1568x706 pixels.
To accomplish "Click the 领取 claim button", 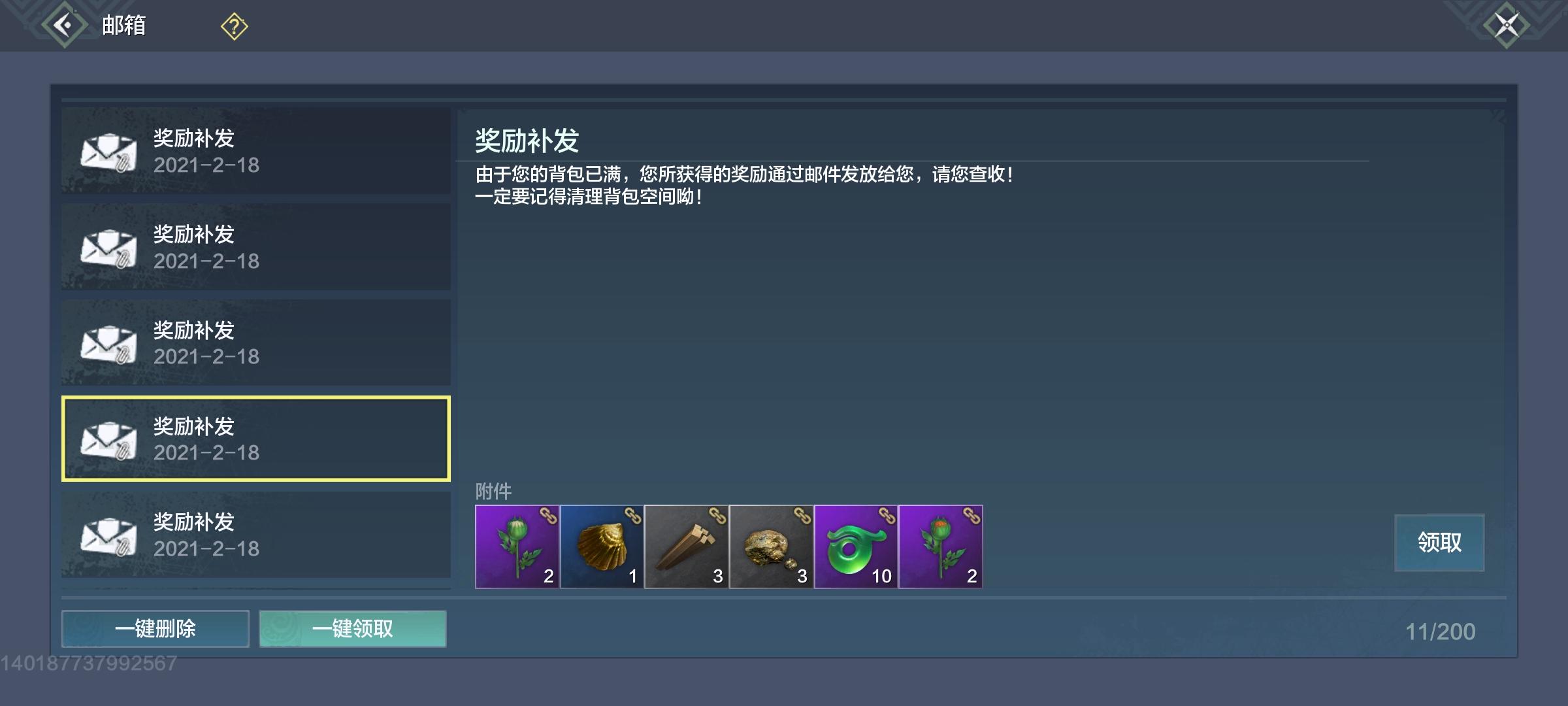I will (1439, 543).
